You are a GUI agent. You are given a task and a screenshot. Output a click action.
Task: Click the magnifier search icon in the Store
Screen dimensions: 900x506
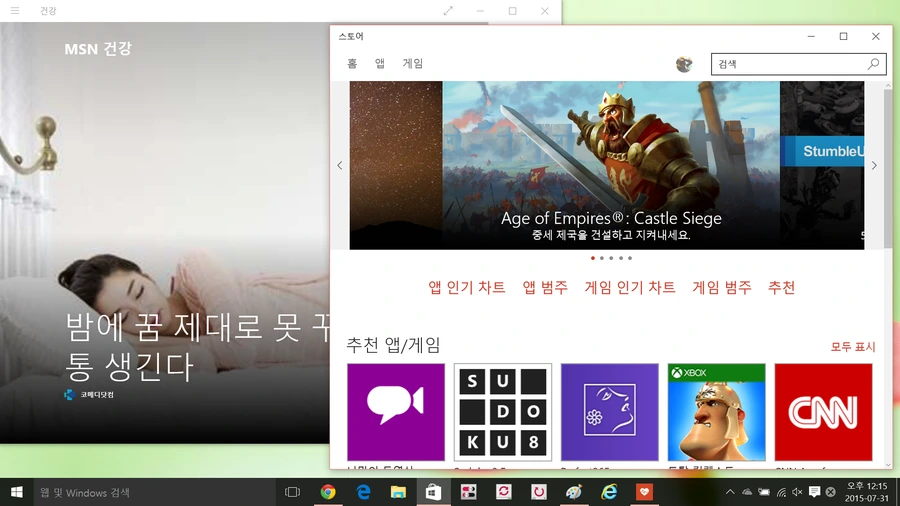(x=873, y=64)
